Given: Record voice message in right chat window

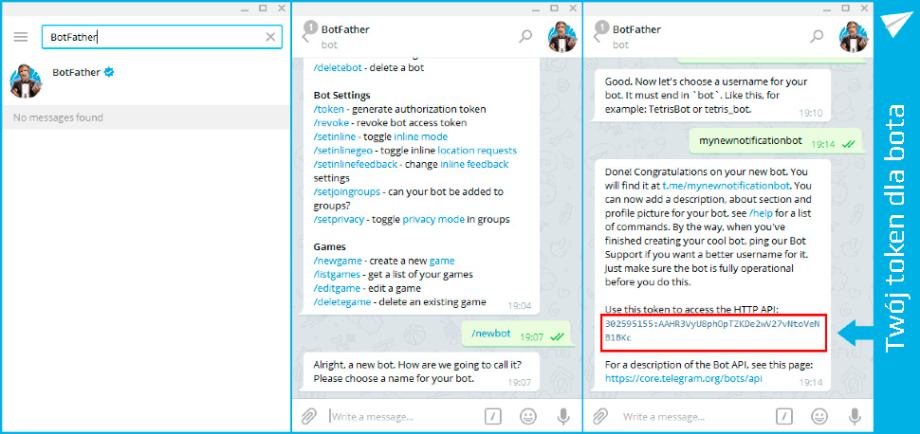Looking at the screenshot, I should click(x=855, y=417).
